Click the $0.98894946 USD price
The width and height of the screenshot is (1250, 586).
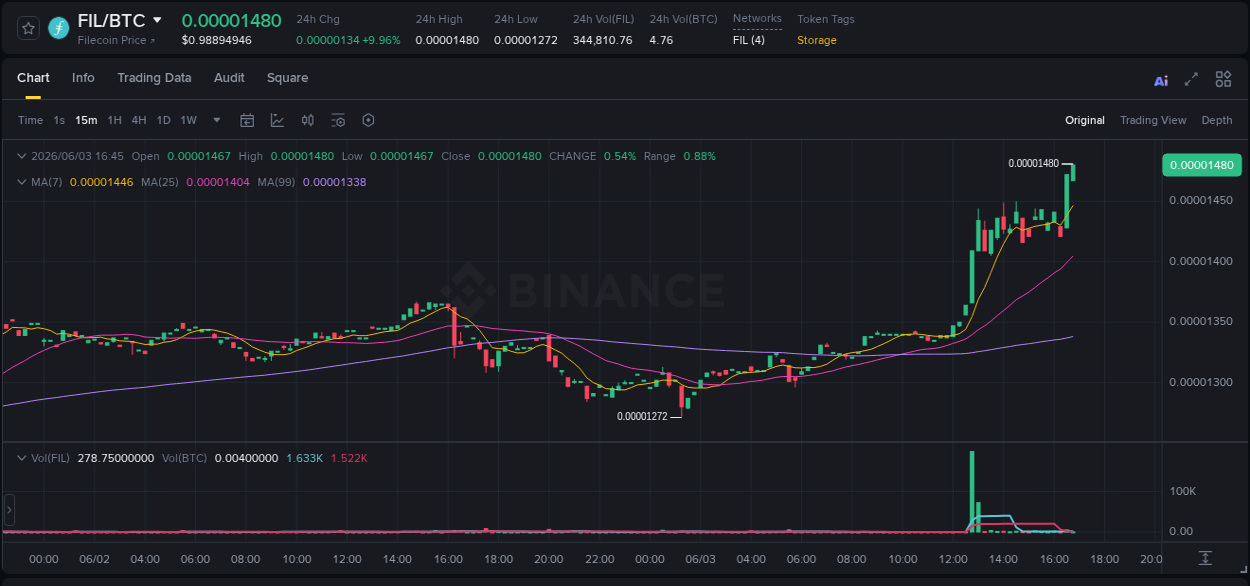pos(217,40)
